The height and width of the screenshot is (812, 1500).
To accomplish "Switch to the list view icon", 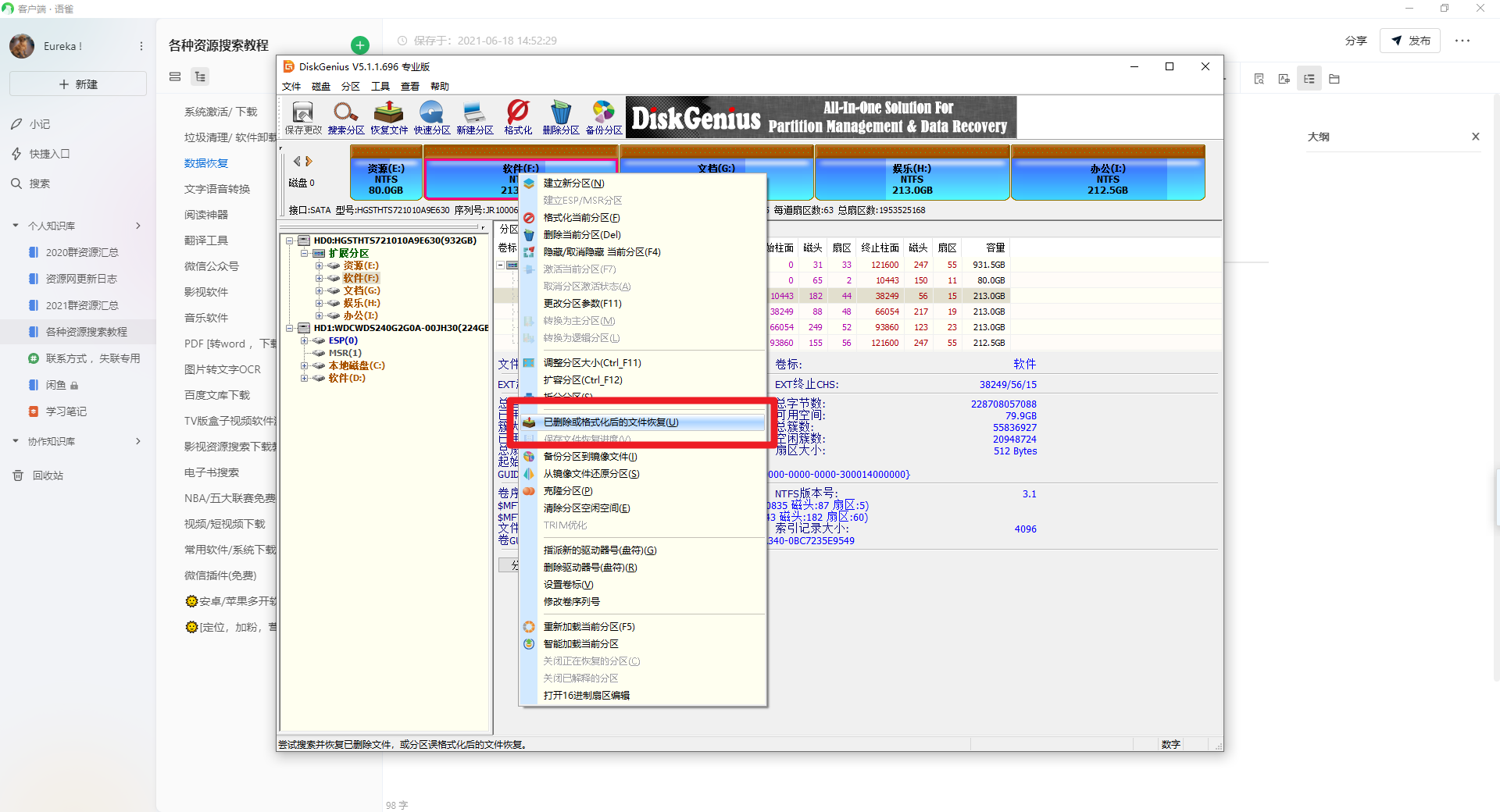I will coord(175,77).
